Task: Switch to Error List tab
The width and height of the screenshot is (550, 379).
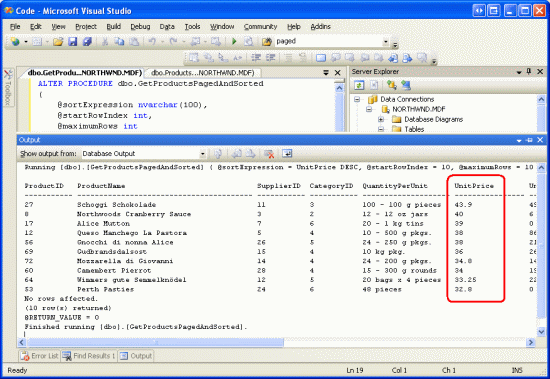Action: (39, 356)
